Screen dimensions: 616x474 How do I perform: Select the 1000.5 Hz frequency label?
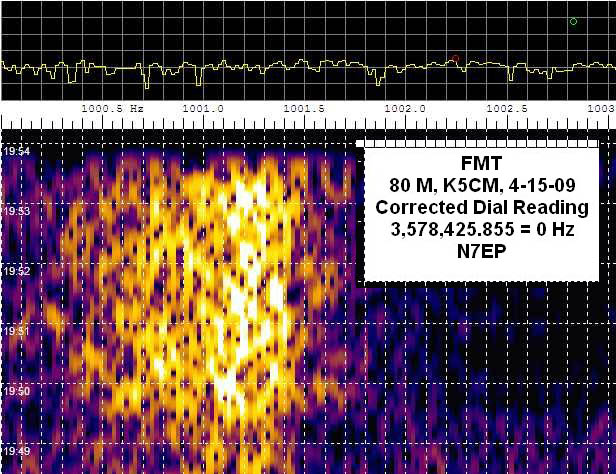pyautogui.click(x=113, y=108)
